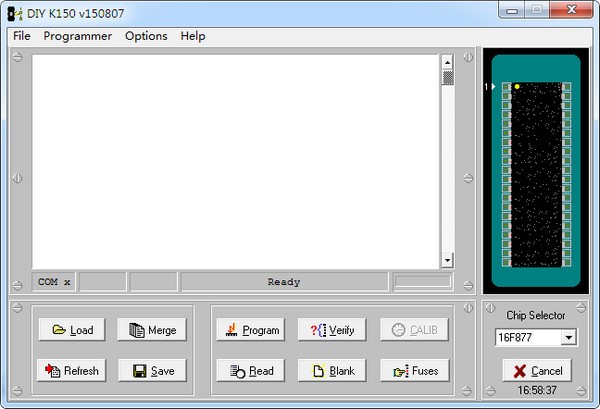The height and width of the screenshot is (409, 600).
Task: Click the Load button with folder icon
Action: [x=71, y=330]
